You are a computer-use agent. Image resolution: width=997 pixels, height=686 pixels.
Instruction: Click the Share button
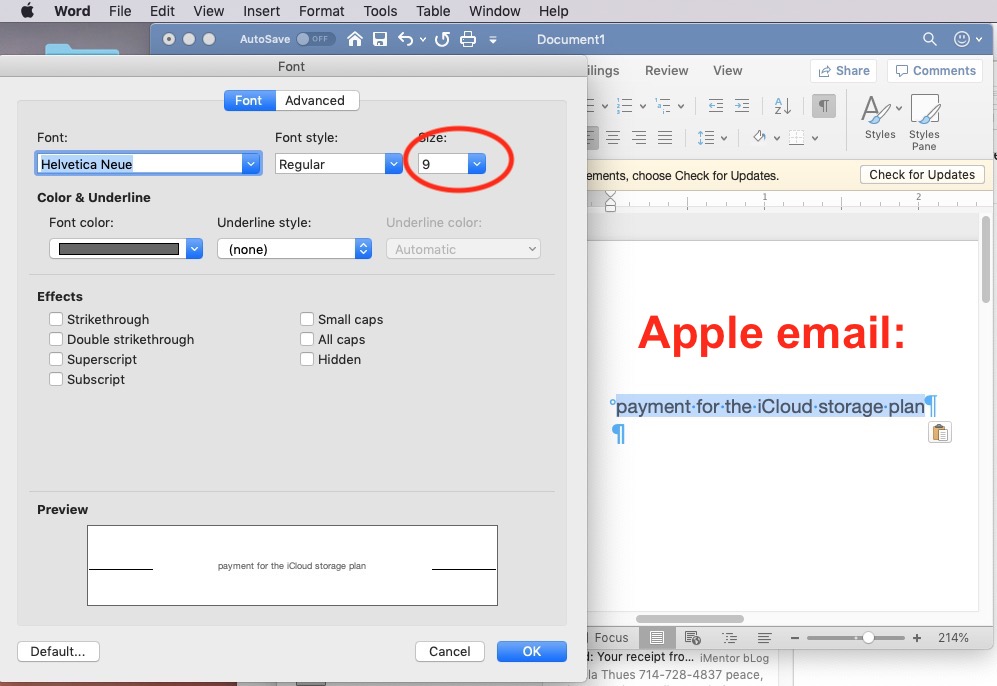click(844, 71)
